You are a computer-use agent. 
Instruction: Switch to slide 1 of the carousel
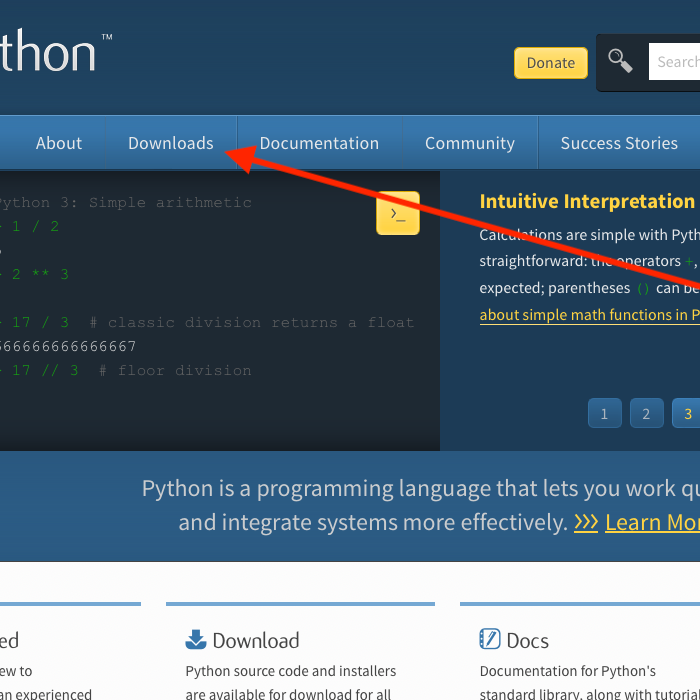604,413
